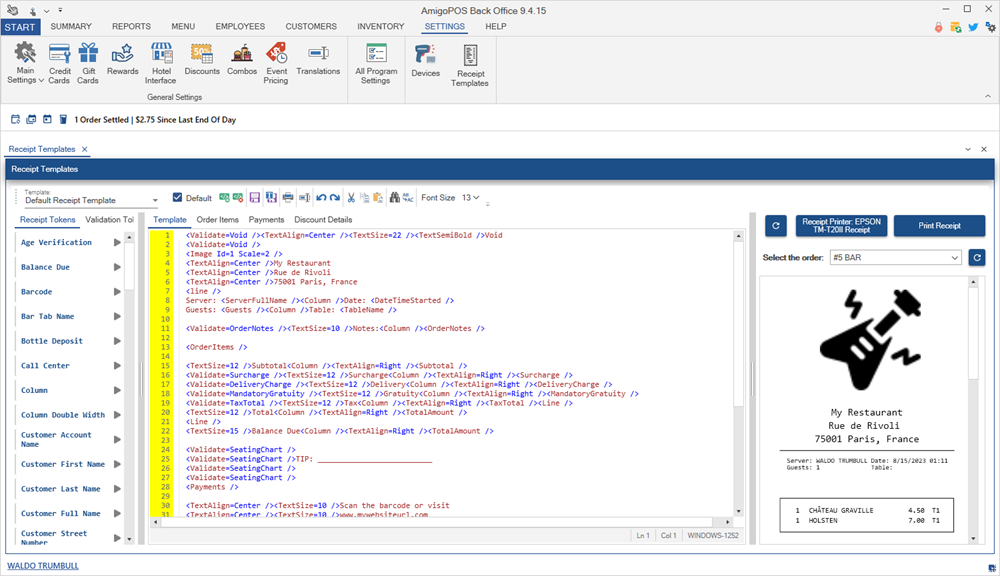Open the INVENTORY ribbon tab
Image resolution: width=1000 pixels, height=576 pixels.
[381, 27]
